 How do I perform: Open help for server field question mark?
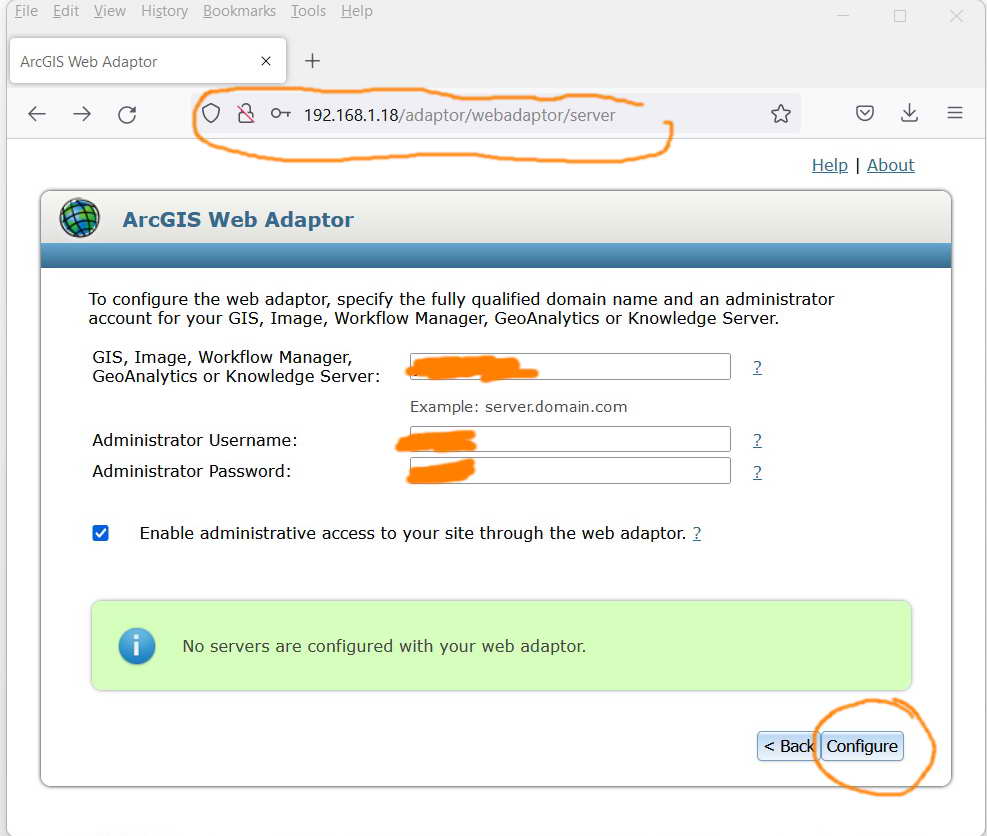[757, 367]
